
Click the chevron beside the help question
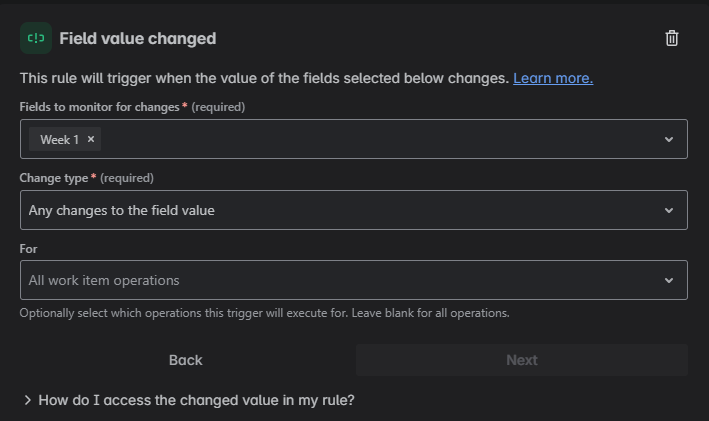click(27, 400)
